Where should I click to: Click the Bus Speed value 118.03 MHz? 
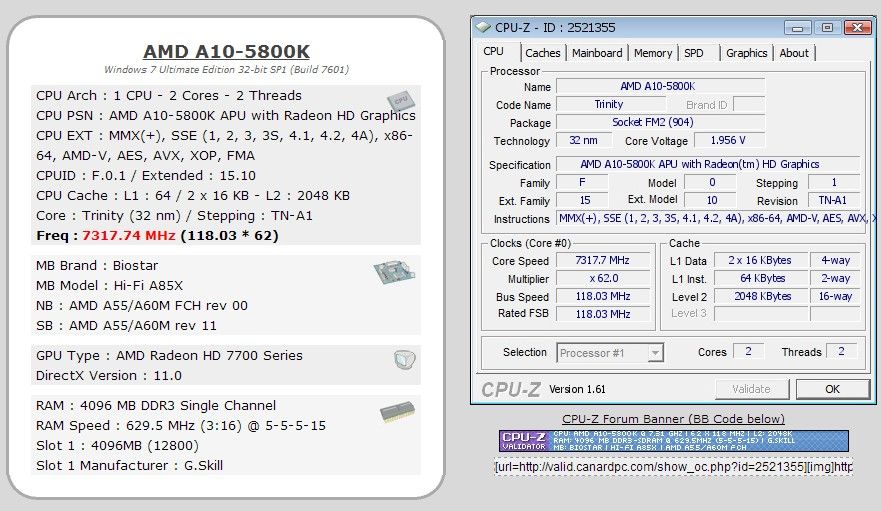coord(602,296)
